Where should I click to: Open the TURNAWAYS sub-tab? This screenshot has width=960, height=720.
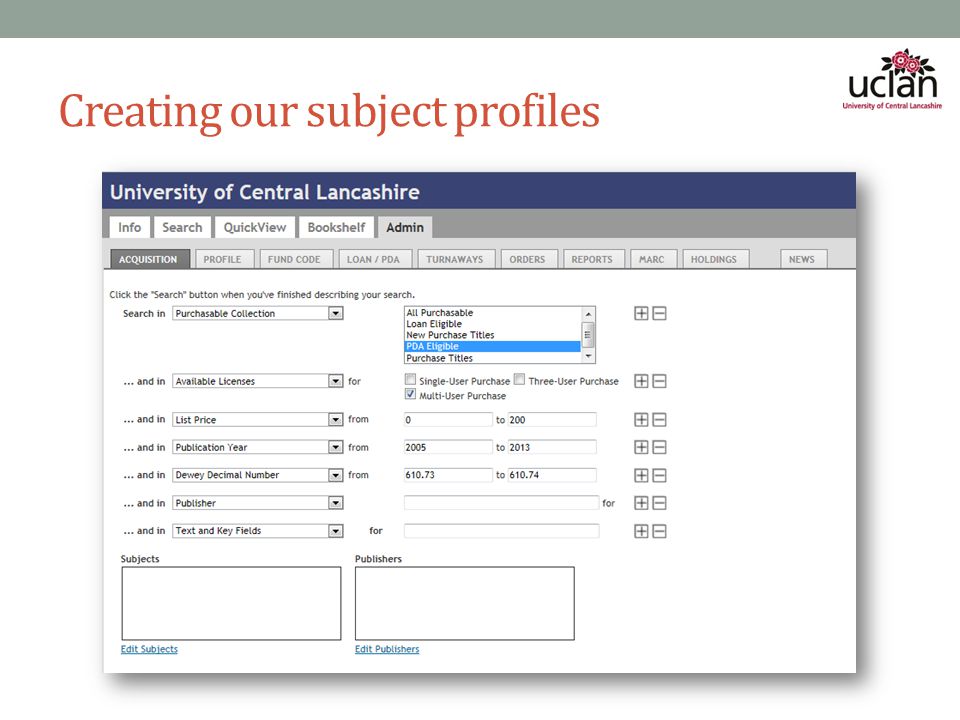[x=455, y=260]
